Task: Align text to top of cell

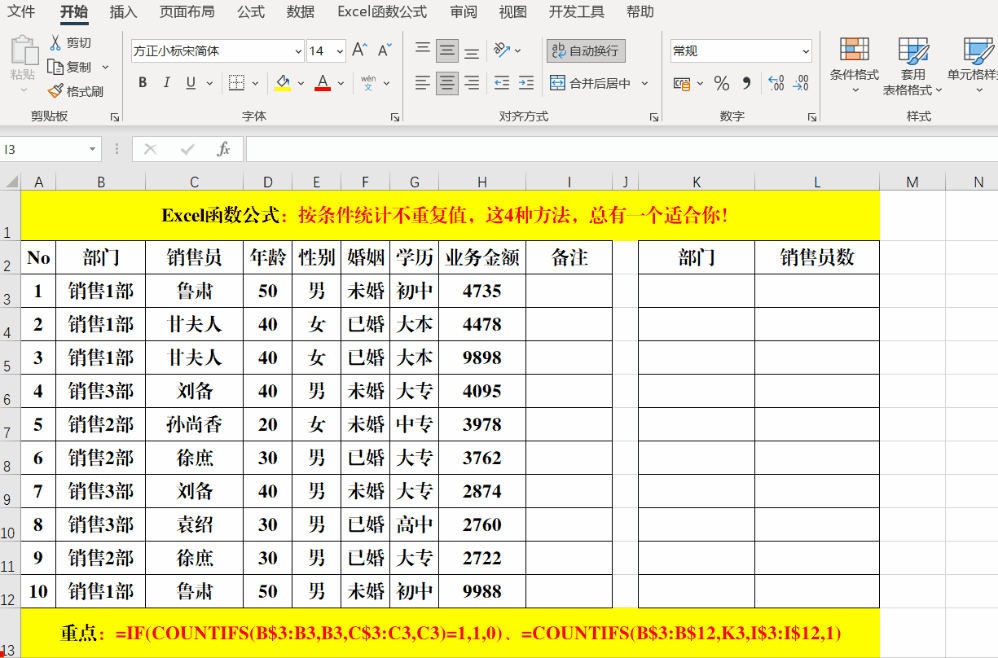Action: (423, 50)
